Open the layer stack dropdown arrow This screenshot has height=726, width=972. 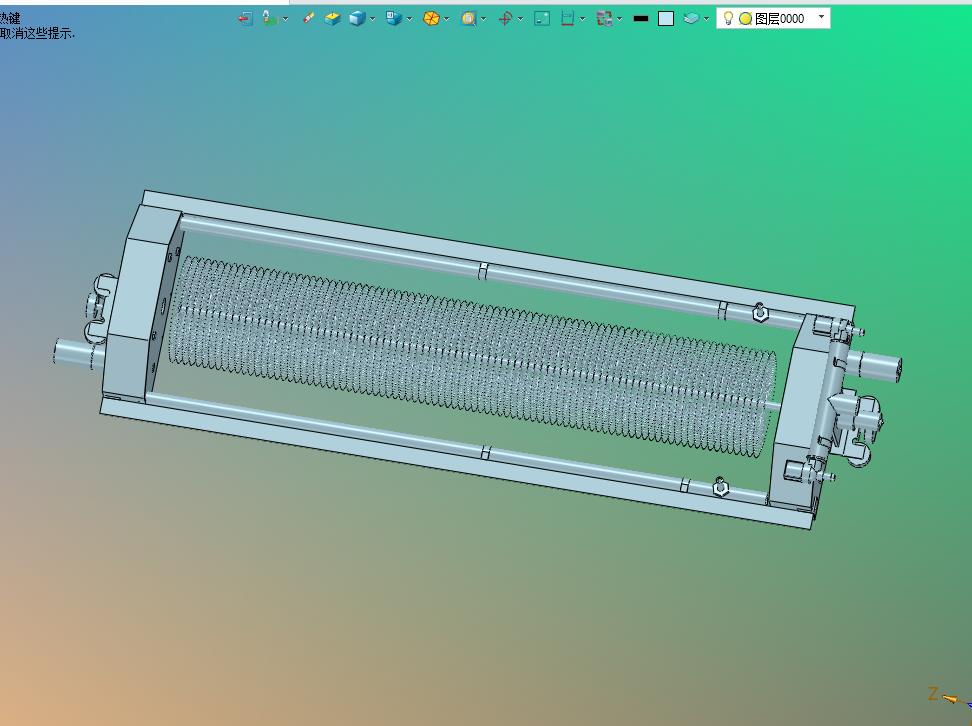pyautogui.click(x=706, y=19)
